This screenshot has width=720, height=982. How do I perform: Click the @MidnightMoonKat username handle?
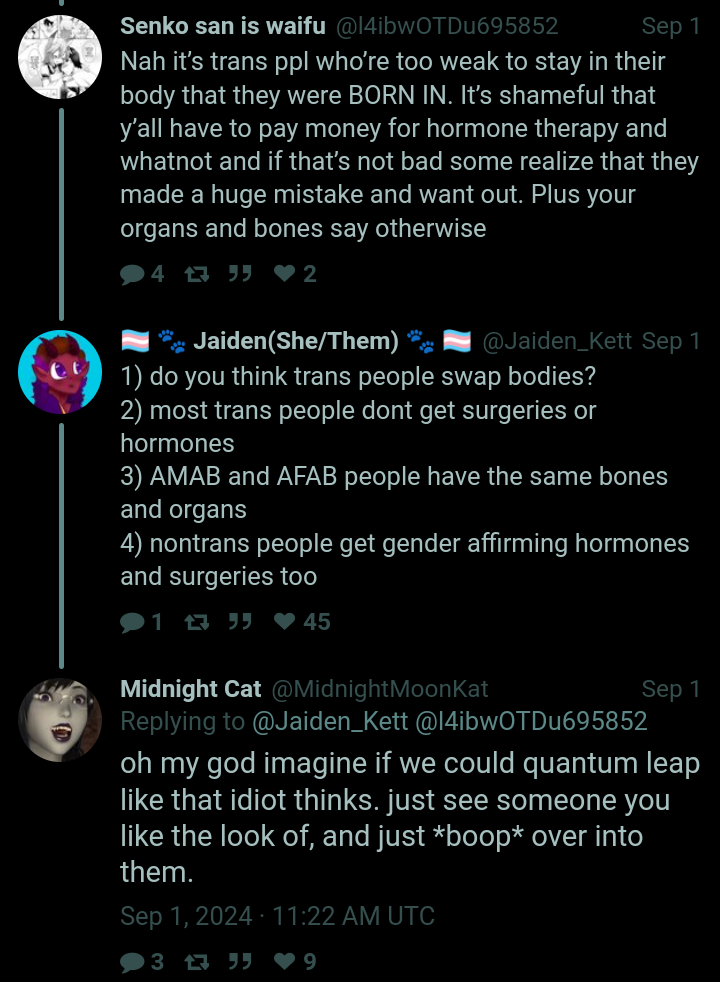[380, 689]
